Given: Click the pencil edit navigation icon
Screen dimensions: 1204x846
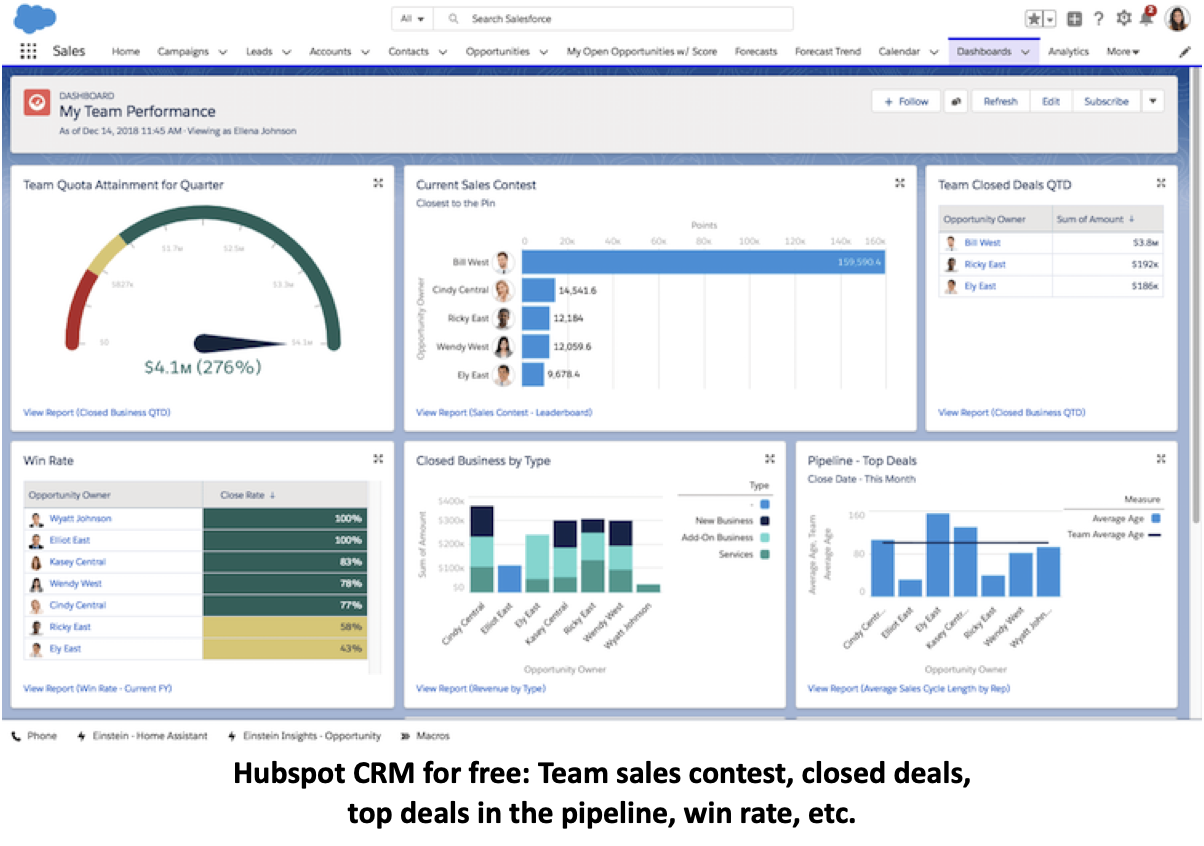Looking at the screenshot, I should (1185, 52).
